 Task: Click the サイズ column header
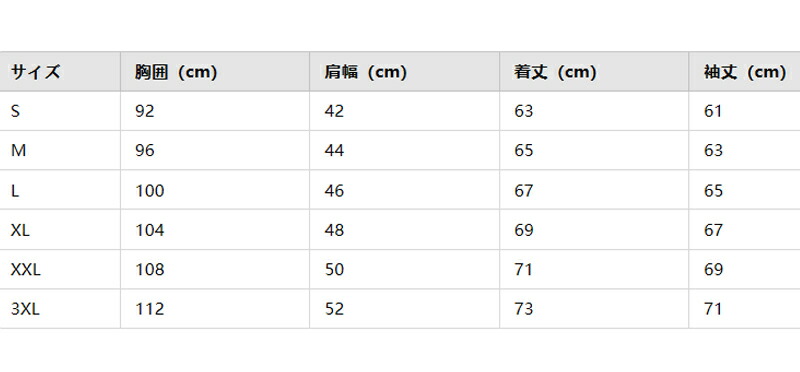coord(60,72)
